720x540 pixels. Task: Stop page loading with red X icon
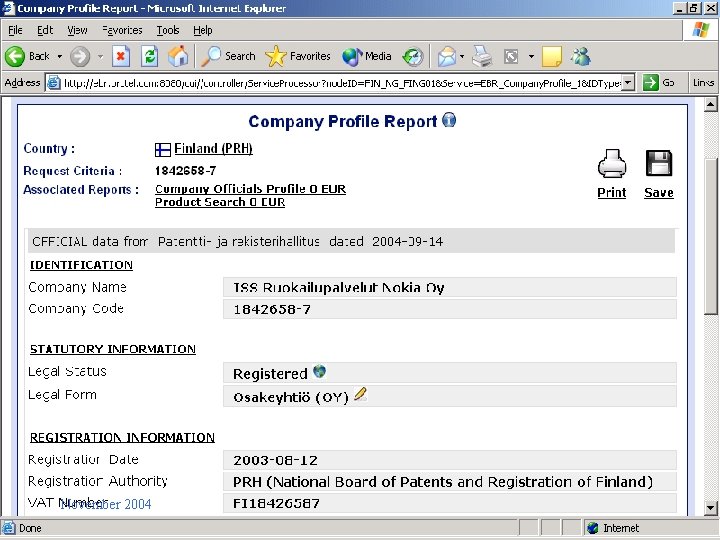pyautogui.click(x=121, y=56)
